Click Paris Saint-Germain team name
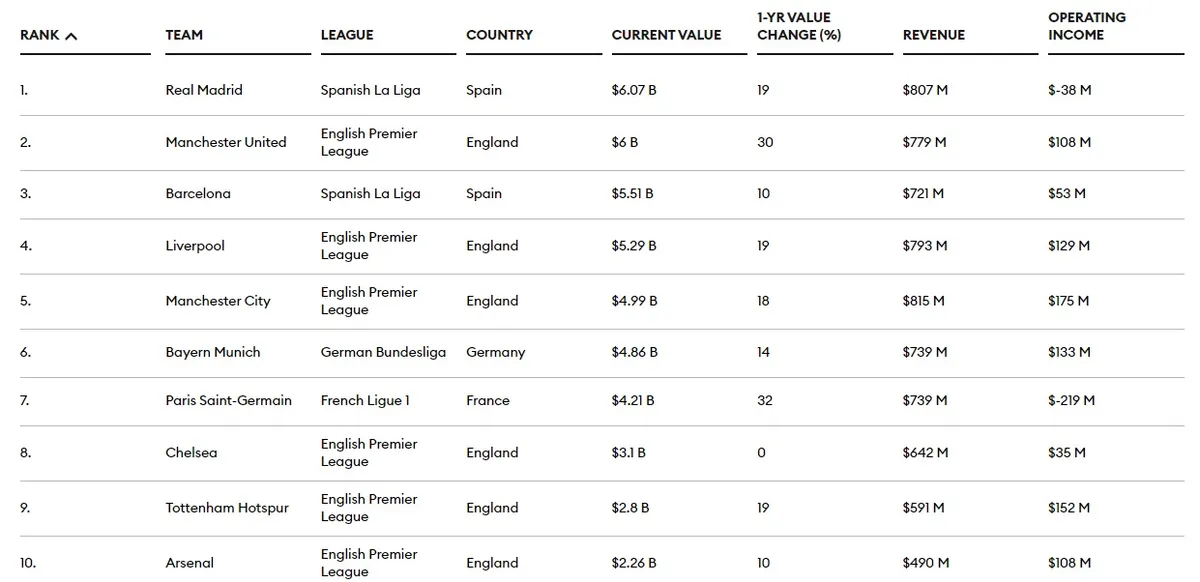 click(229, 400)
